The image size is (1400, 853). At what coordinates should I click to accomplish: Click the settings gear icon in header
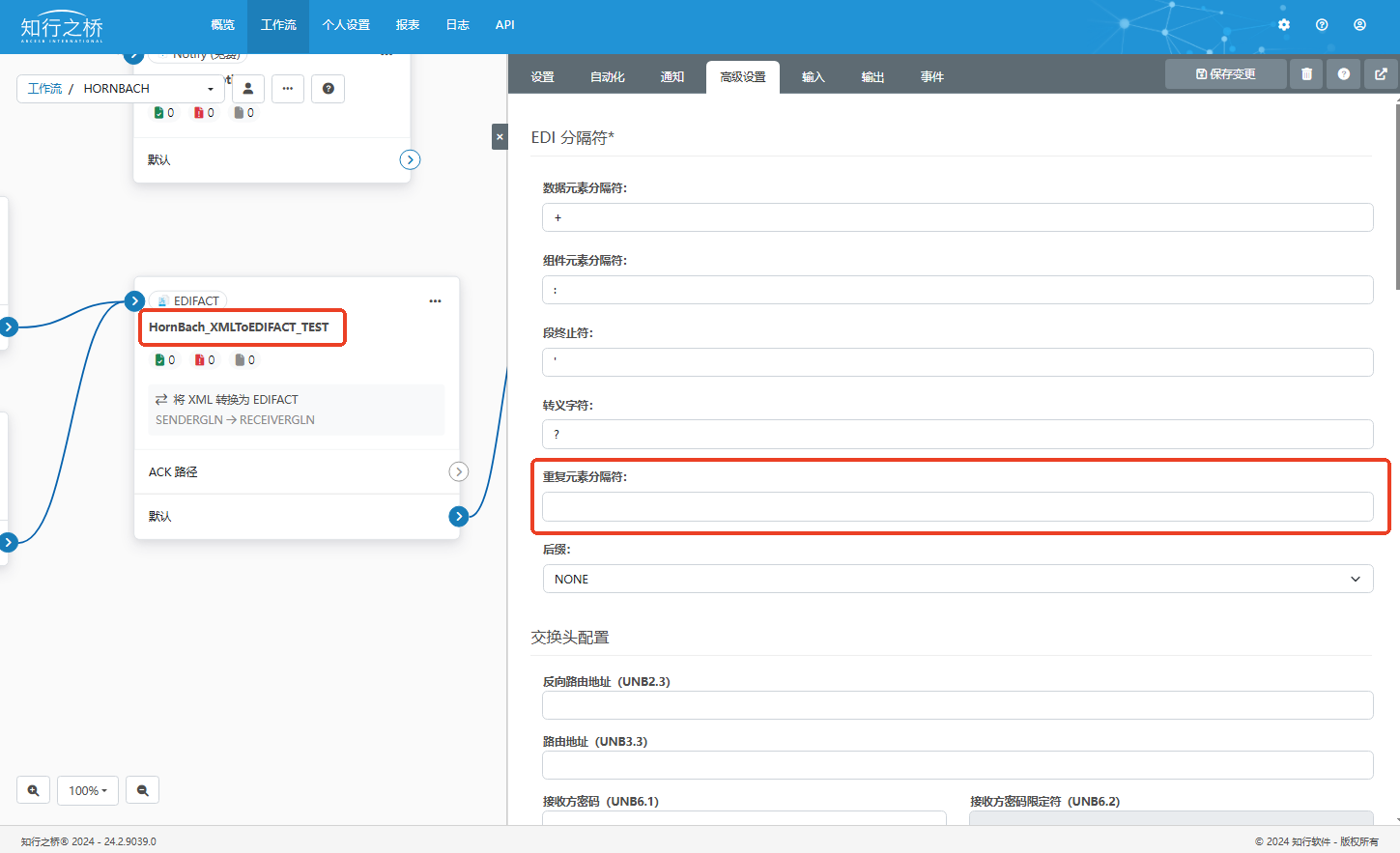1283,25
